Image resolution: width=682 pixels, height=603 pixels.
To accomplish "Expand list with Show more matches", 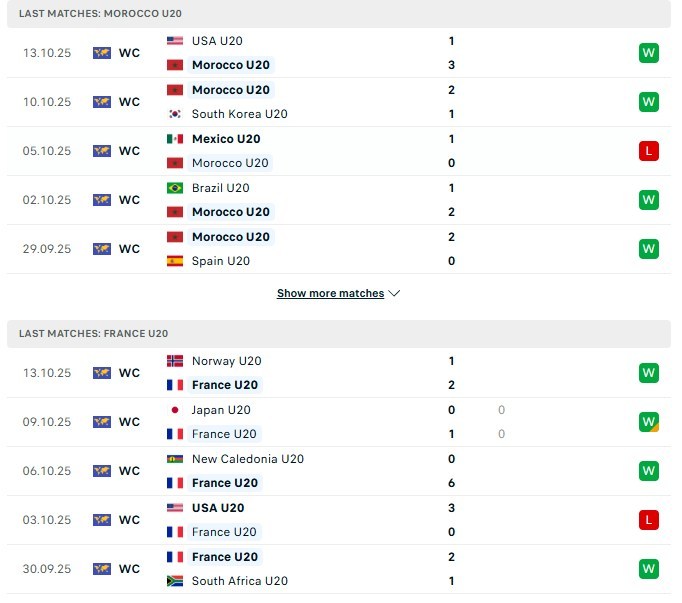I will click(x=330, y=294).
